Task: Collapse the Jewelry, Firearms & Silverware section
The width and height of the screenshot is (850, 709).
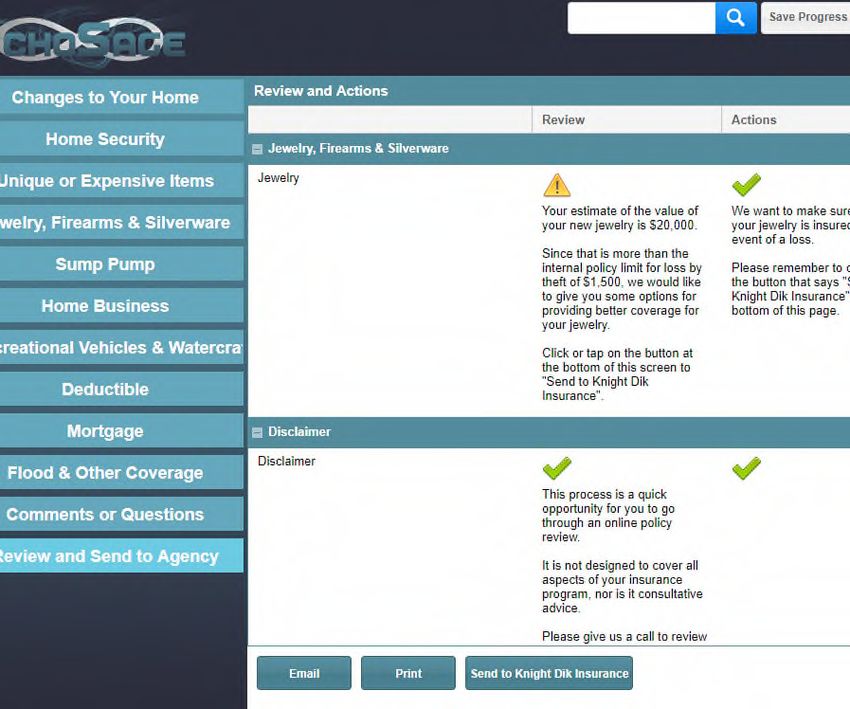Action: click(x=257, y=149)
